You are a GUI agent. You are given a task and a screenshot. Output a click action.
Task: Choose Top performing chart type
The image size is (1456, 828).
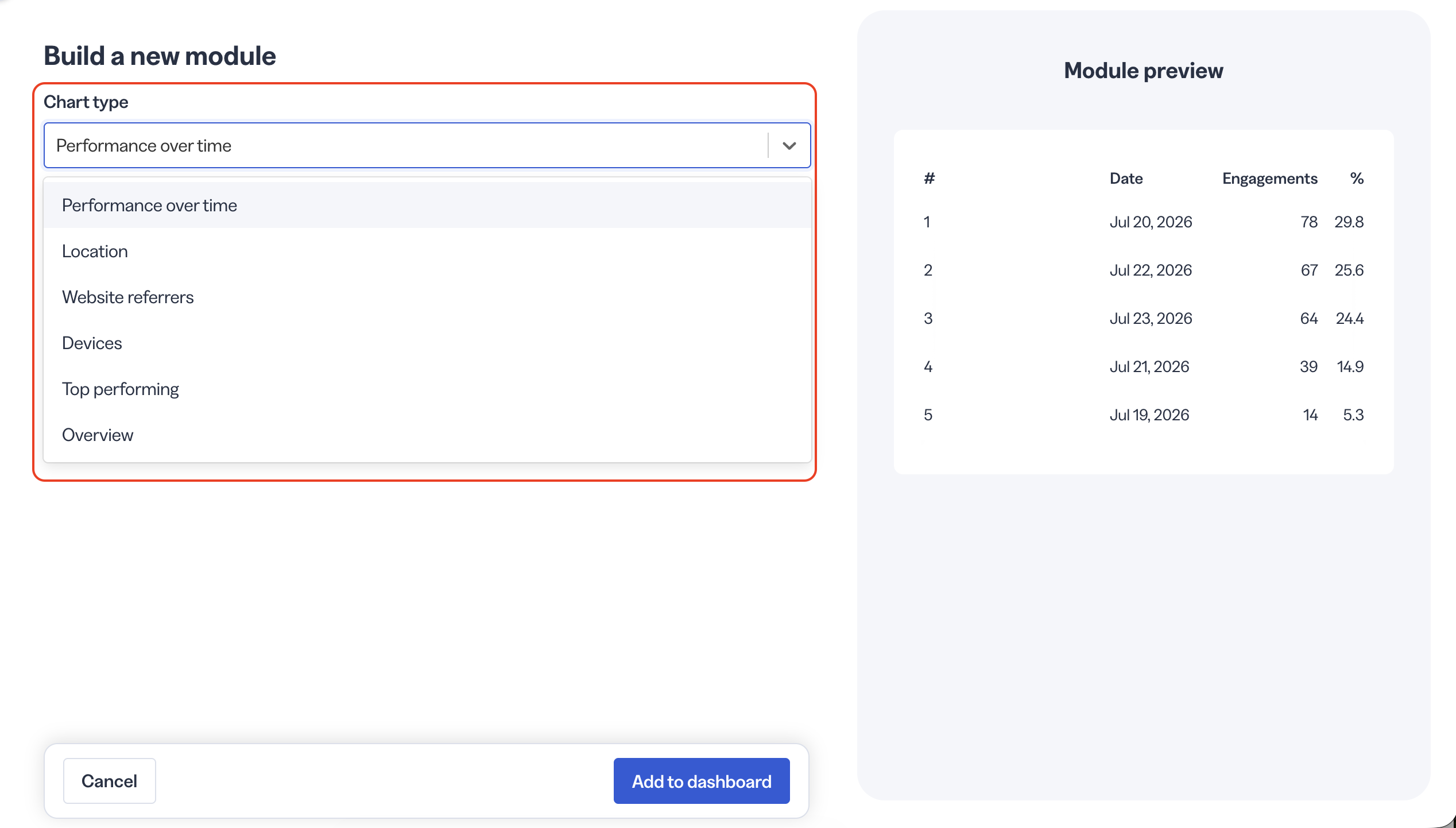click(427, 389)
